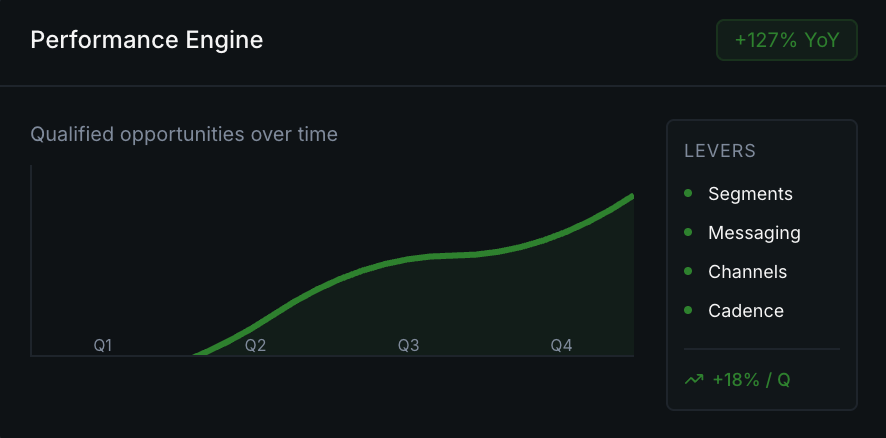Click the Q2 axis label
This screenshot has width=886, height=438.
256,346
